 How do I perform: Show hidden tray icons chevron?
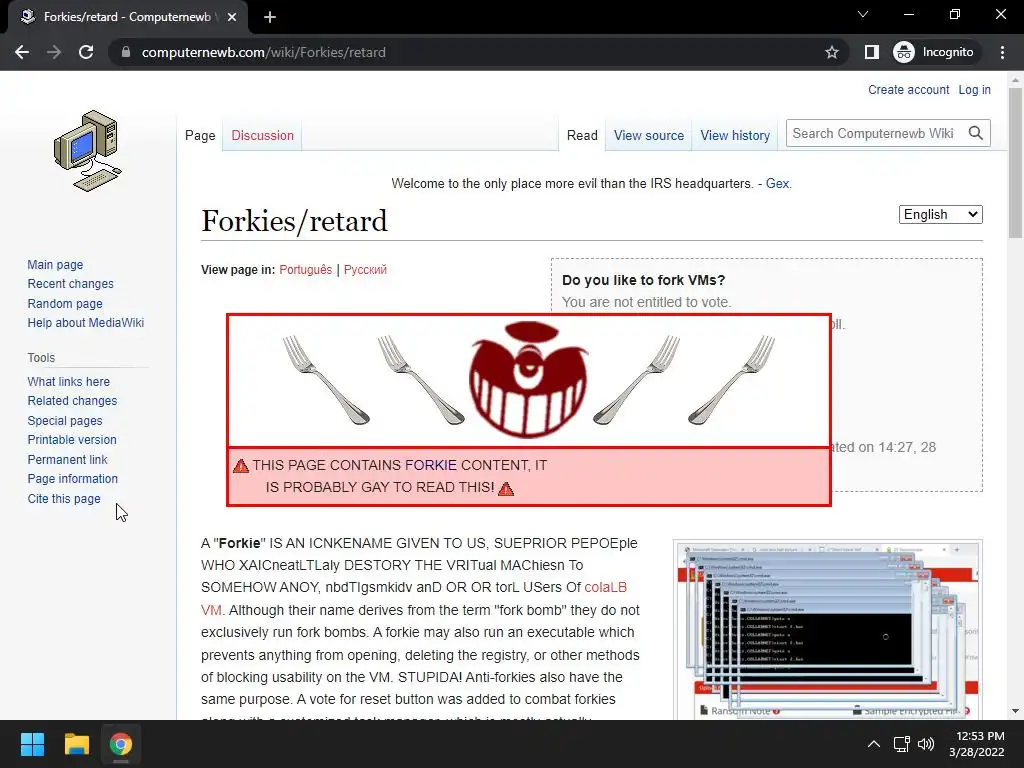[874, 744]
